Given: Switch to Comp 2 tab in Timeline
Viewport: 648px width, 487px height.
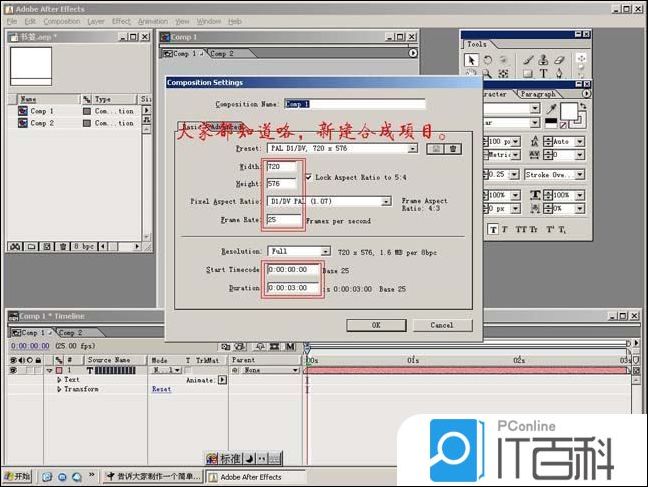Looking at the screenshot, I should 71,332.
